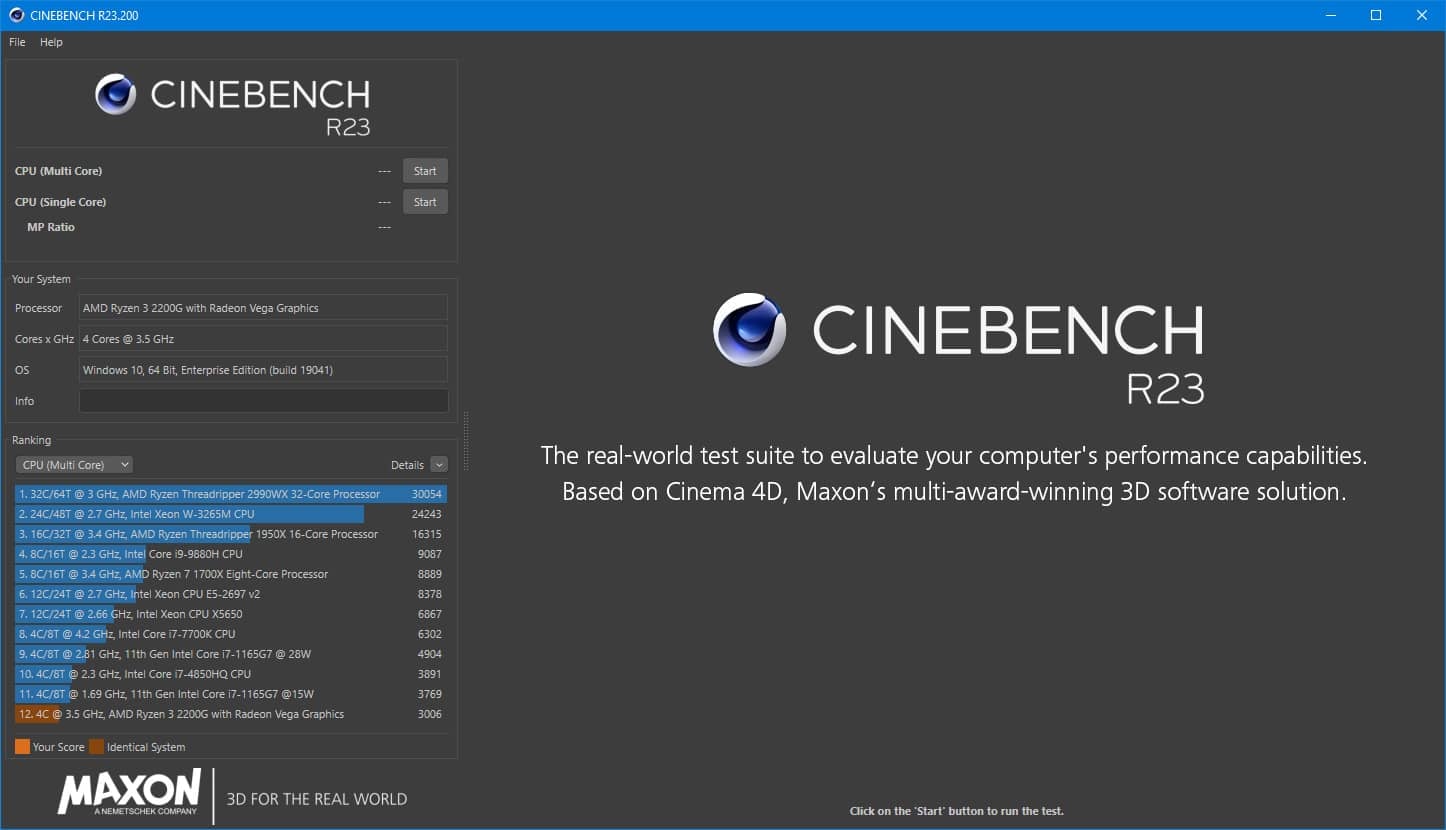Expand the Details dropdown arrow
The width and height of the screenshot is (1446, 830).
(439, 464)
